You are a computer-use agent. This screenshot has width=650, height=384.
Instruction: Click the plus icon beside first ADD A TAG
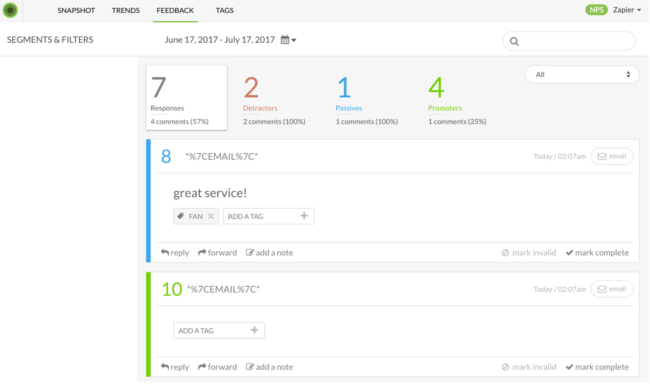(x=304, y=216)
